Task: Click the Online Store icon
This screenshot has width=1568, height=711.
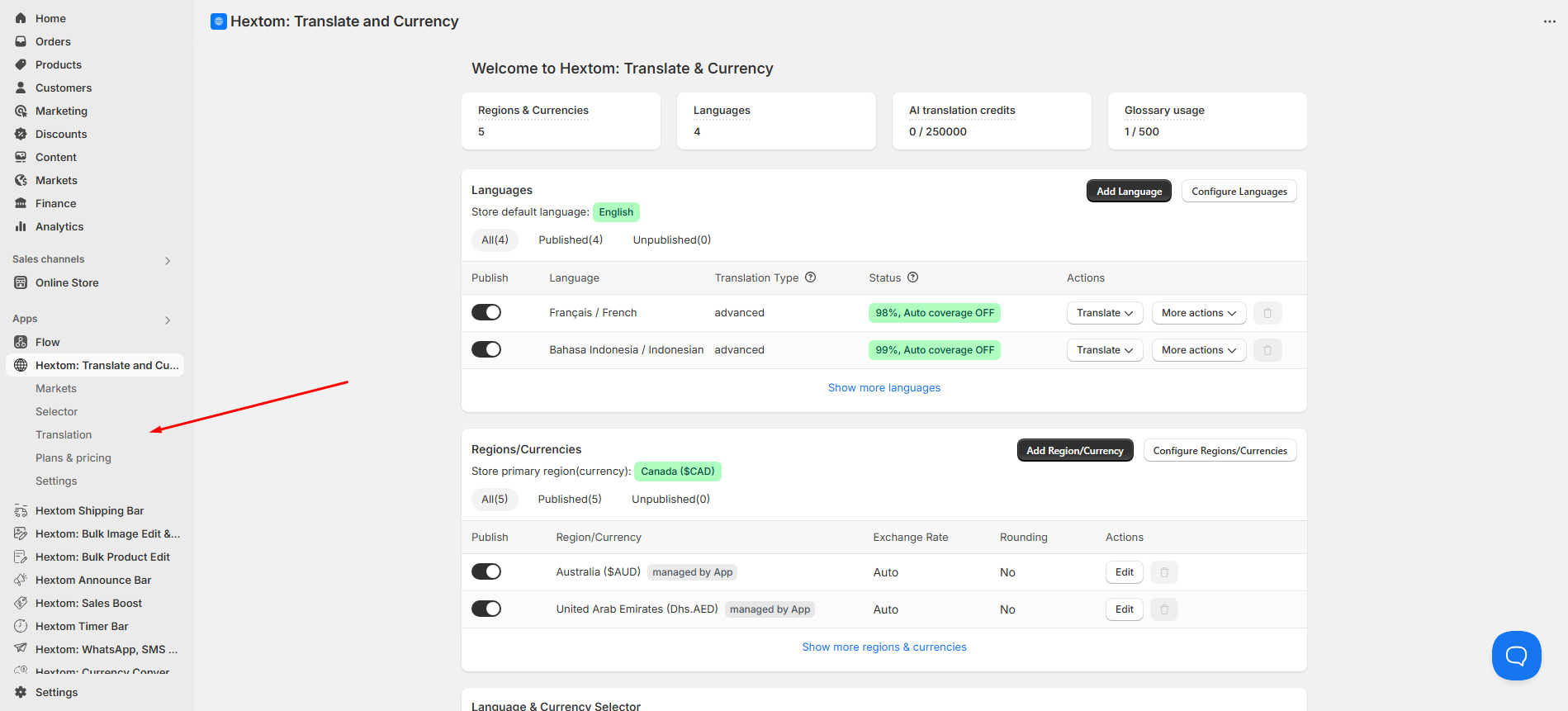Action: [x=21, y=282]
